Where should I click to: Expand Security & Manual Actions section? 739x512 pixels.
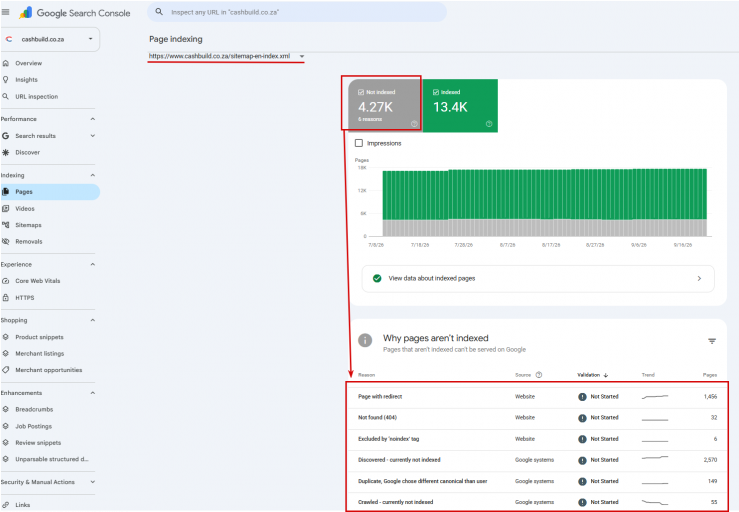[48, 482]
